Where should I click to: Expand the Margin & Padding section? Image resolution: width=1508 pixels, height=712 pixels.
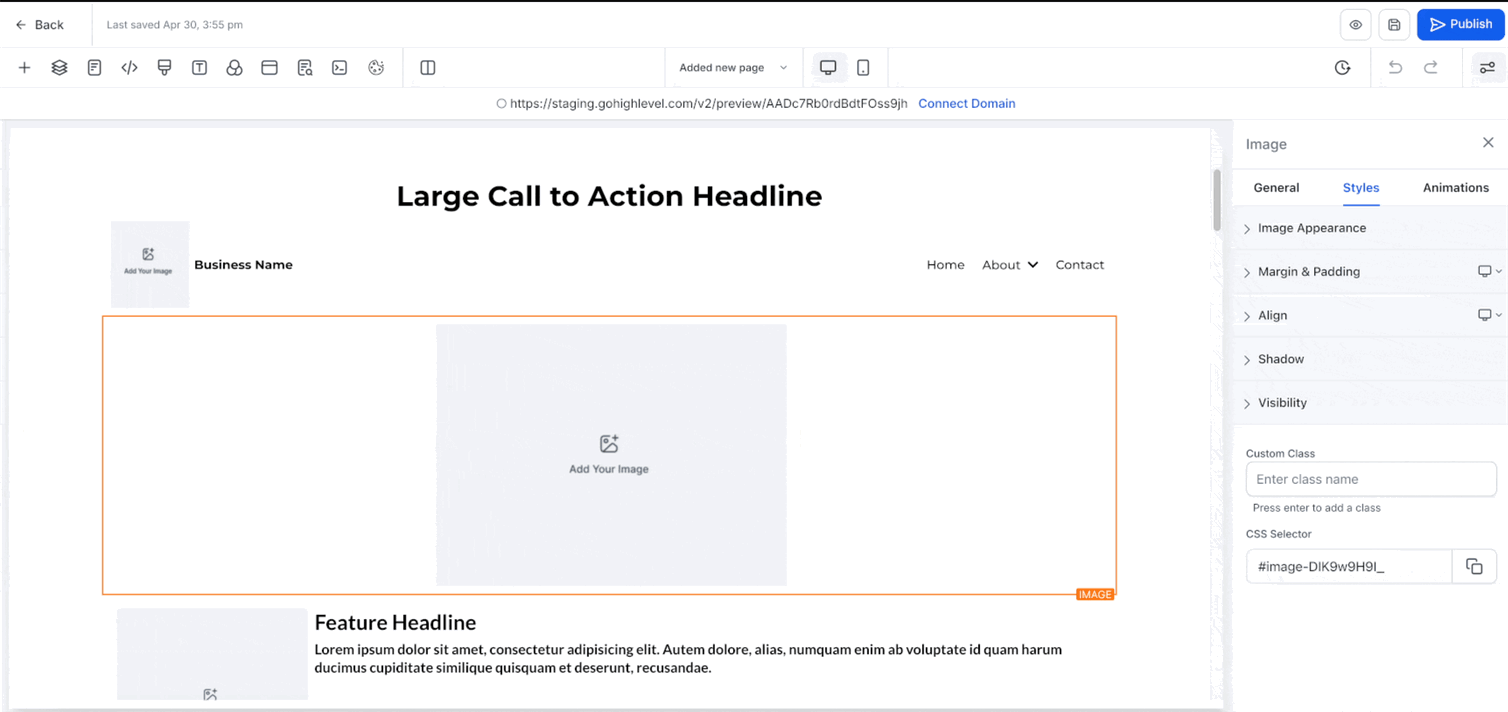coord(1370,272)
